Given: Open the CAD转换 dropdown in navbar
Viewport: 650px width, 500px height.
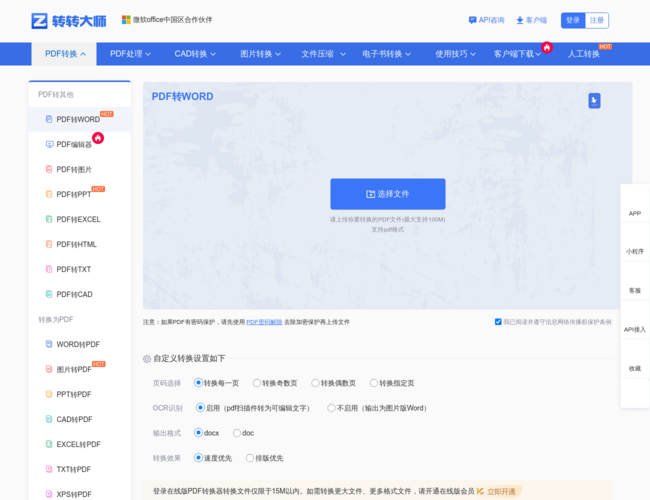Looking at the screenshot, I should click(x=195, y=54).
